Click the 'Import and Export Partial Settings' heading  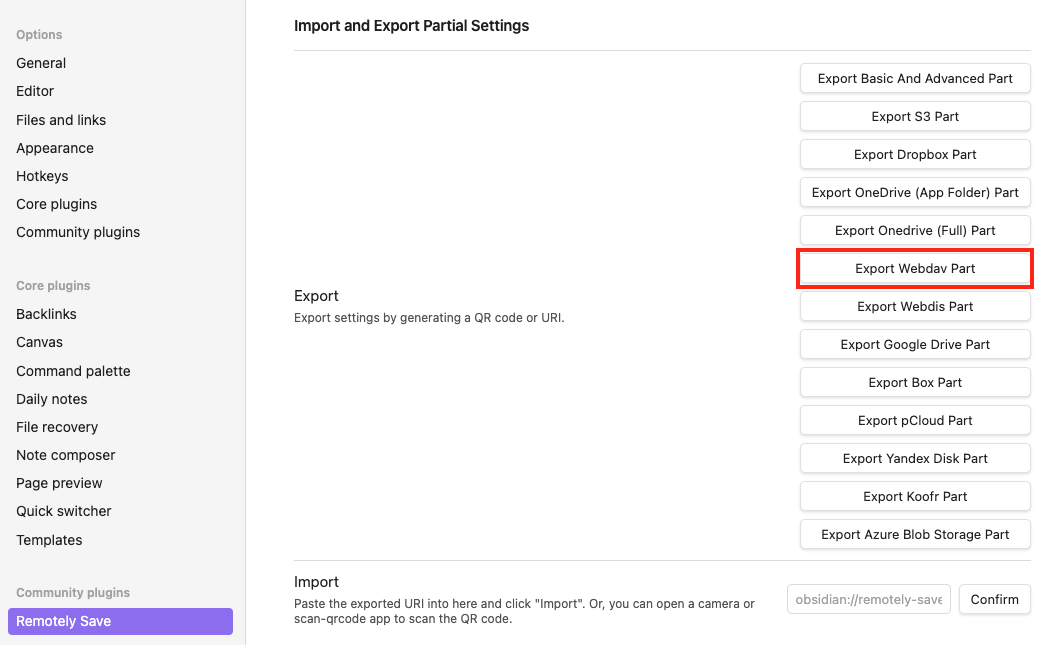(412, 26)
